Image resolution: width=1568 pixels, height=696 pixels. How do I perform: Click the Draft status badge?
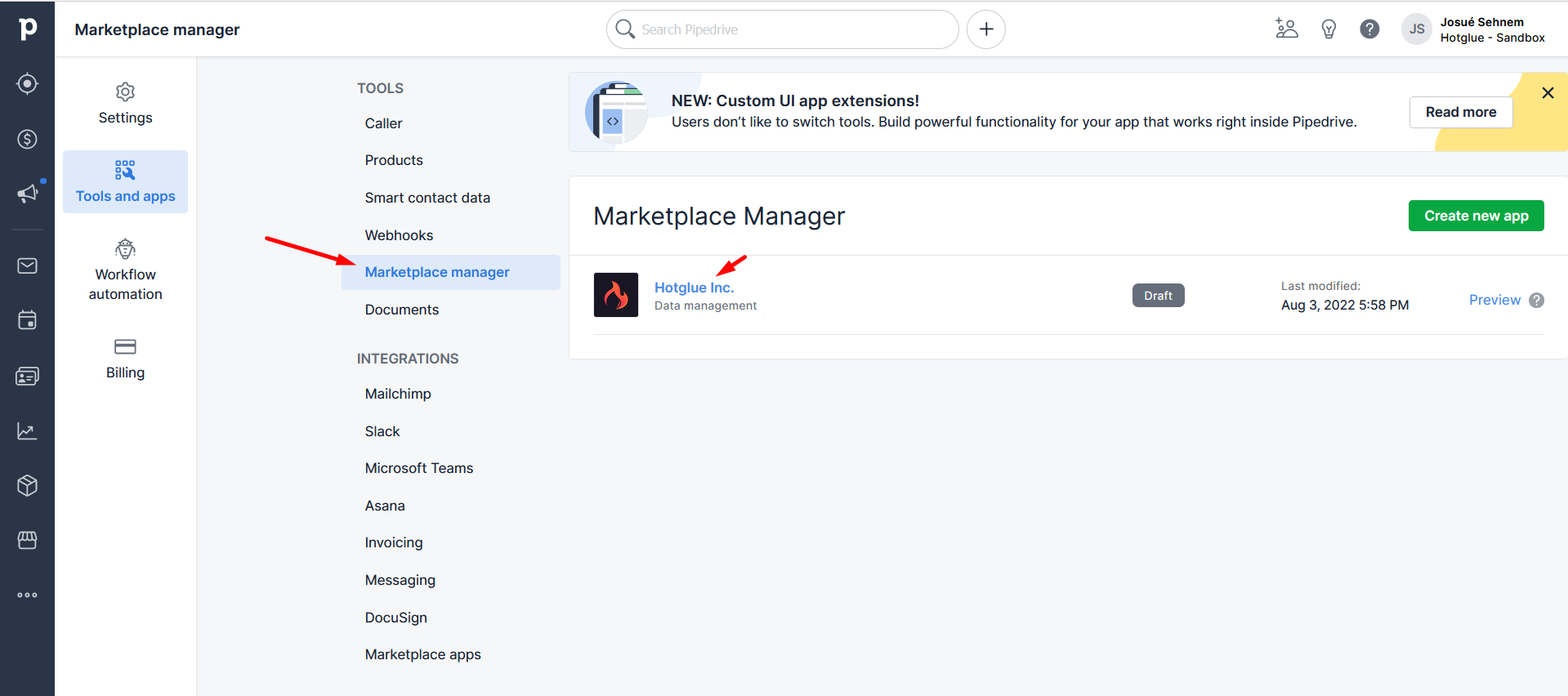coord(1158,296)
